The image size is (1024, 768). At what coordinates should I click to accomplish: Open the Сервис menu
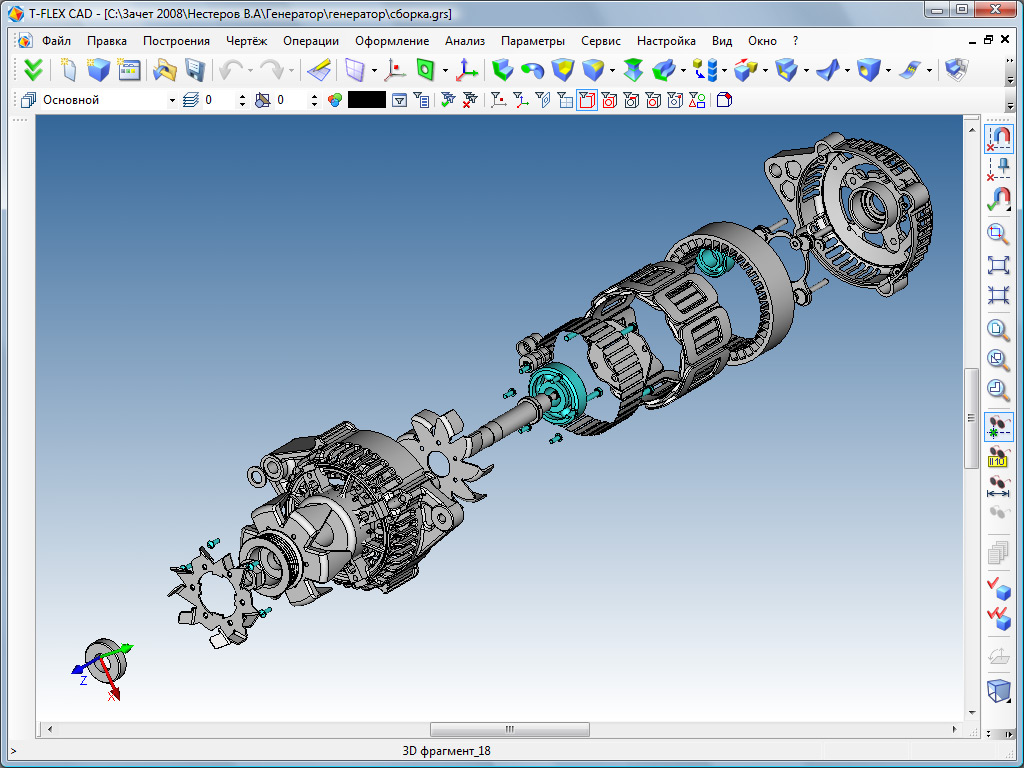click(601, 40)
